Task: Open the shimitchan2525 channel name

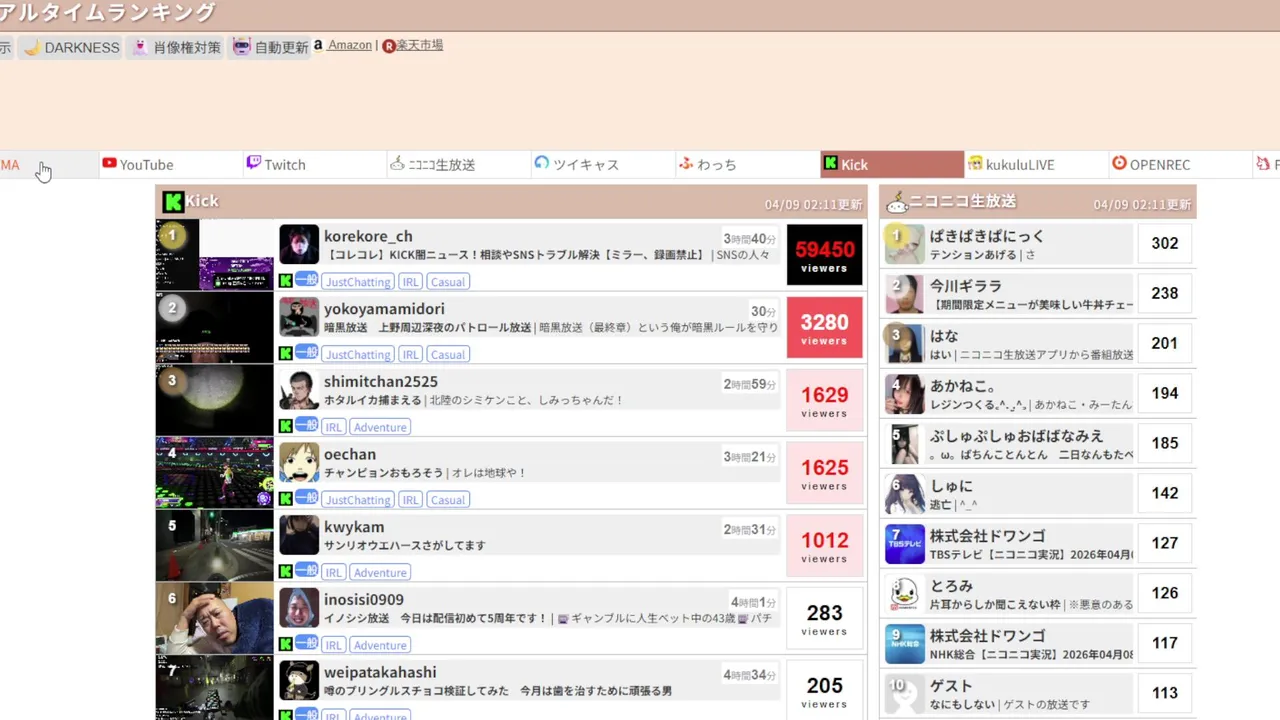Action: point(381,382)
